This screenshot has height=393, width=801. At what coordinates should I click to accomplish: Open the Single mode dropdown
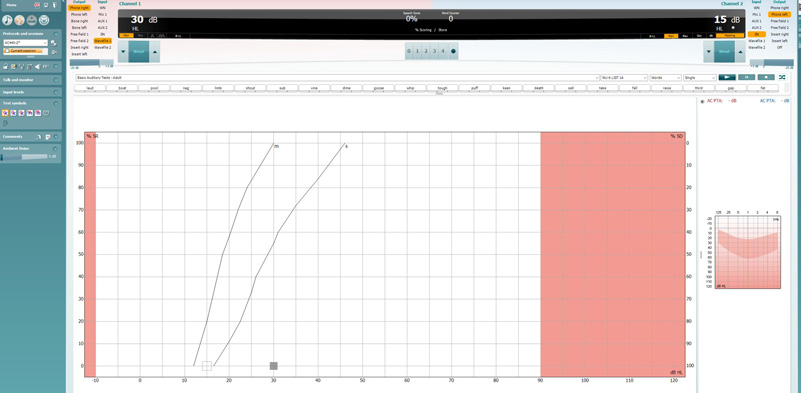click(700, 78)
